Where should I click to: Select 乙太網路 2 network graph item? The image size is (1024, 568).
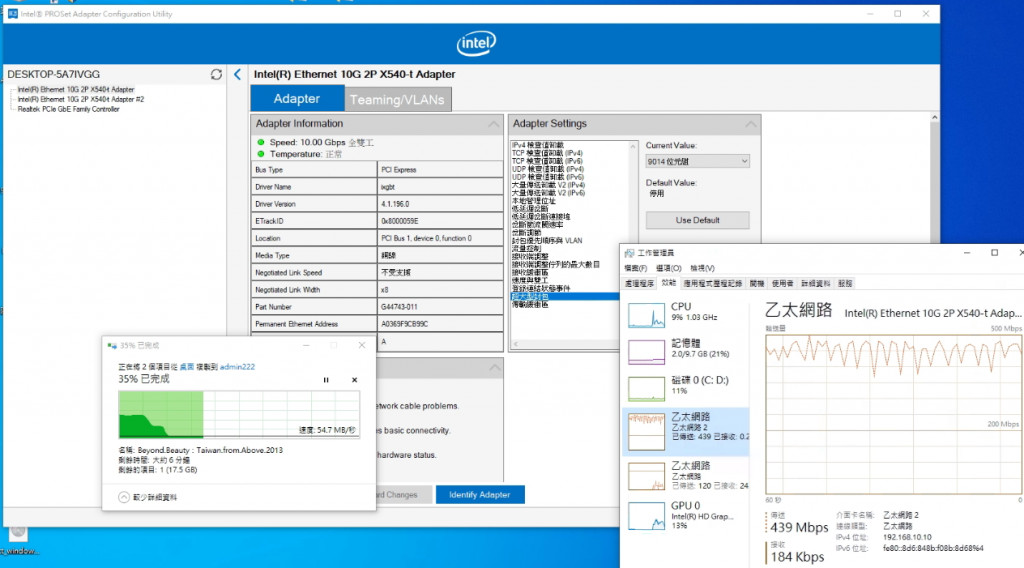[686, 432]
